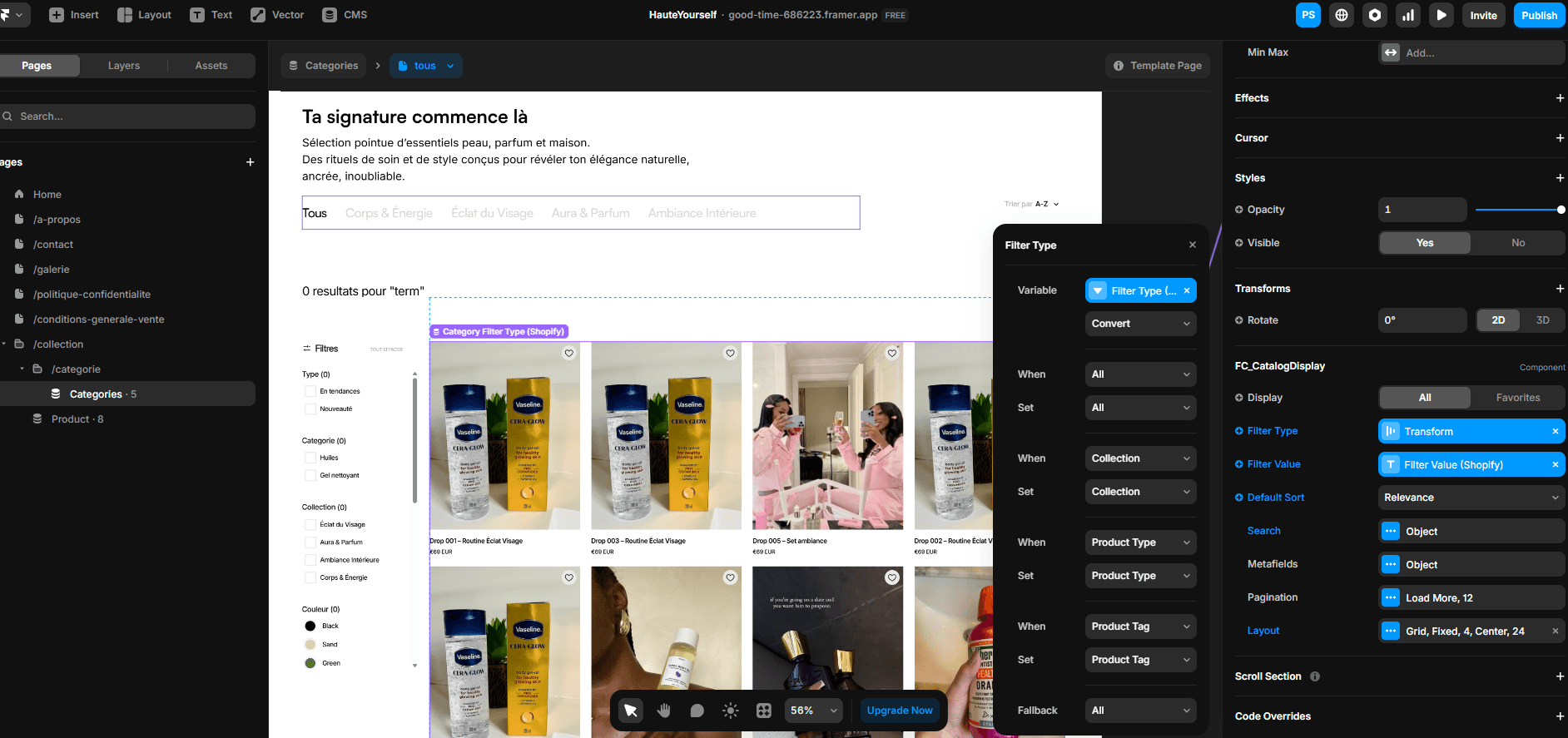Screen dimensions: 1568x738
Task: Select the Text tool in toolbar
Action: 211,15
